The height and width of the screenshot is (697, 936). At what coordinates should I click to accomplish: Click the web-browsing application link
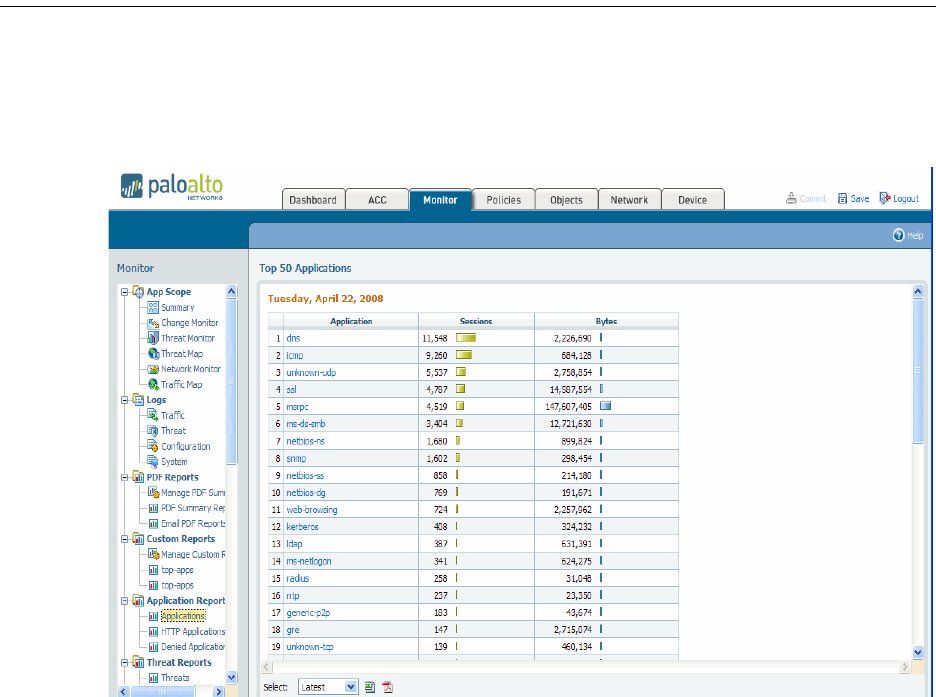click(x=312, y=510)
